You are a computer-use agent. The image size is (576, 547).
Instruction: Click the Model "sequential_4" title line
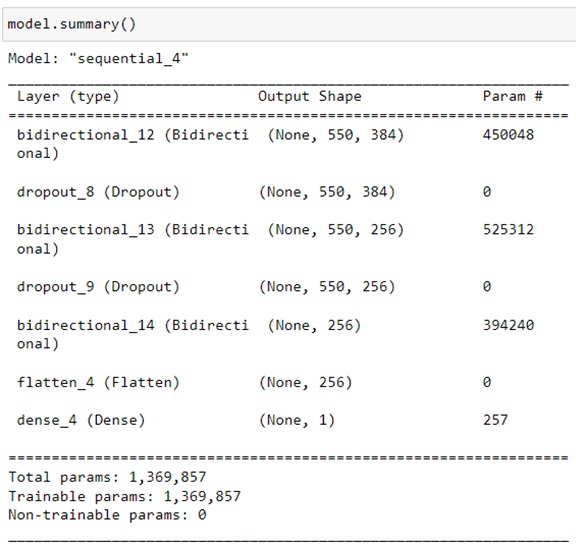pyautogui.click(x=98, y=58)
